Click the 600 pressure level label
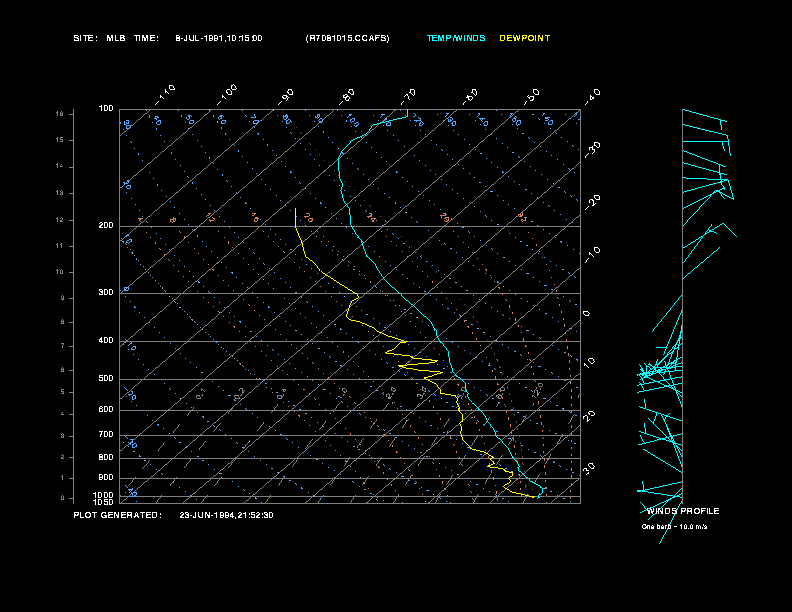 click(106, 410)
